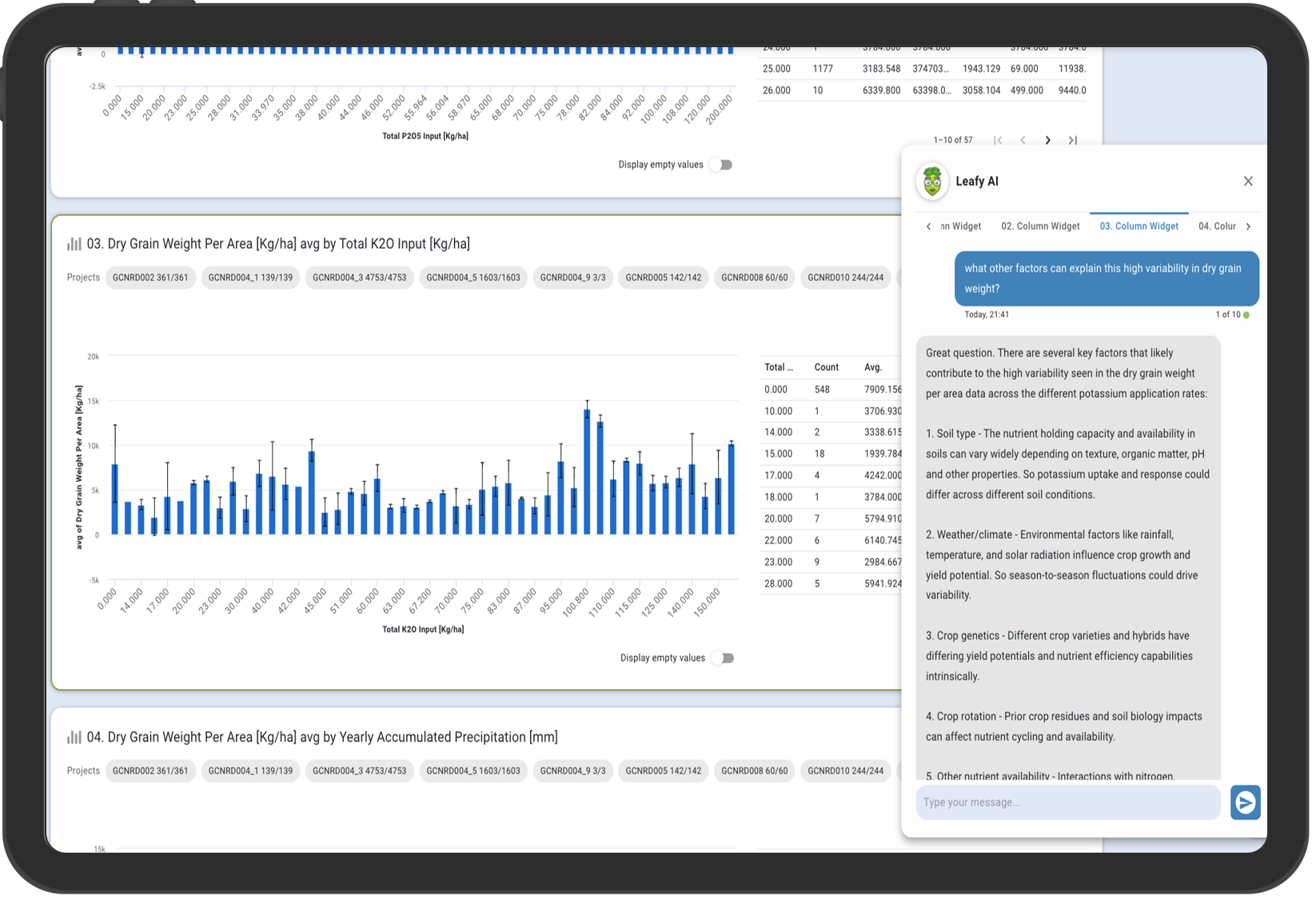Click average value '1939.784' in K2O table
Viewport: 1316px width, 899px height.
coord(883,454)
